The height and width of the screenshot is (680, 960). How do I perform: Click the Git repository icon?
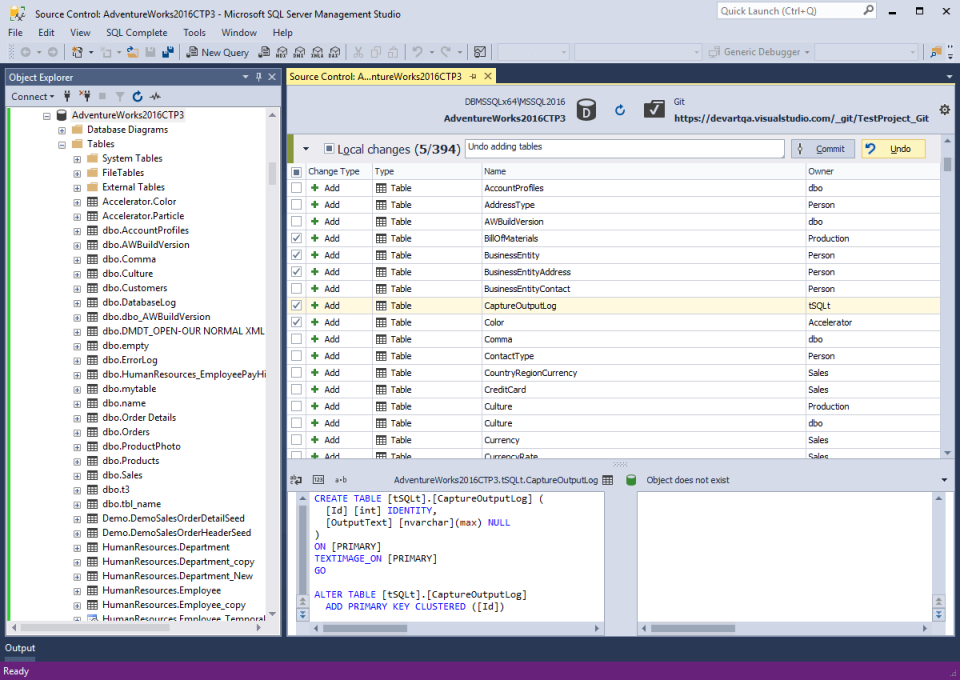pyautogui.click(x=654, y=110)
